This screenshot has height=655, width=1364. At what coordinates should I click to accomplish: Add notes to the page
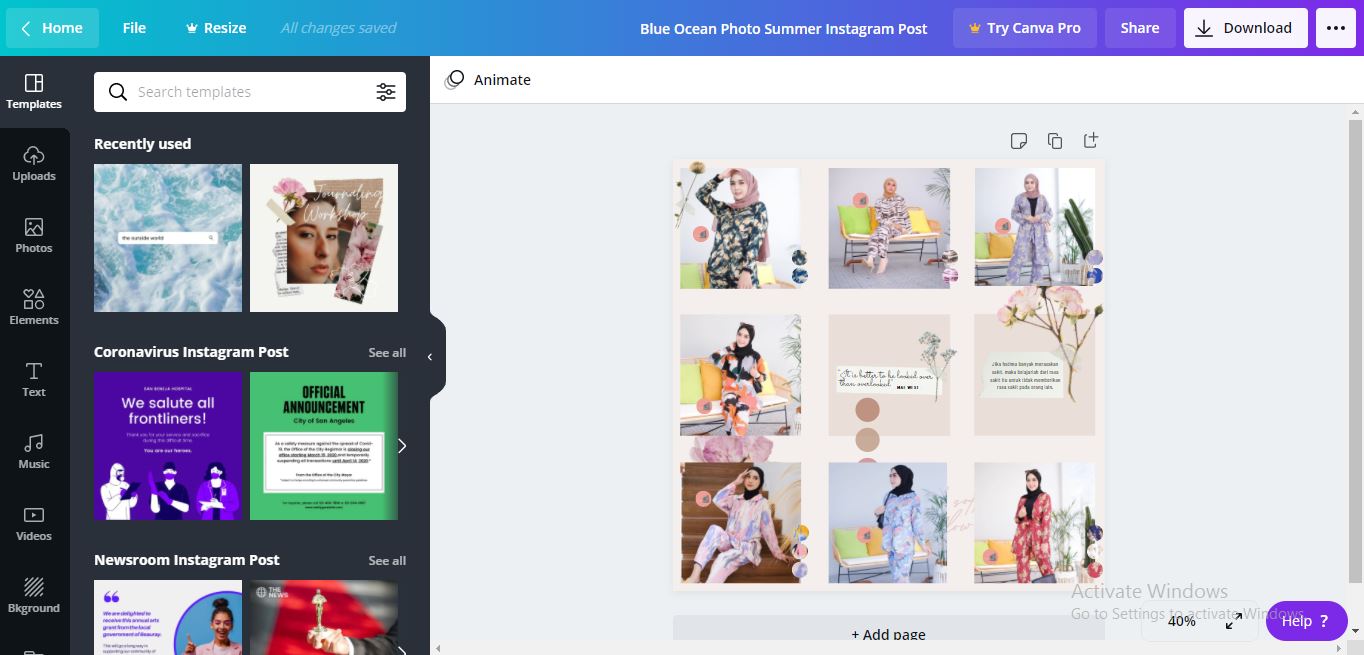[x=1019, y=141]
